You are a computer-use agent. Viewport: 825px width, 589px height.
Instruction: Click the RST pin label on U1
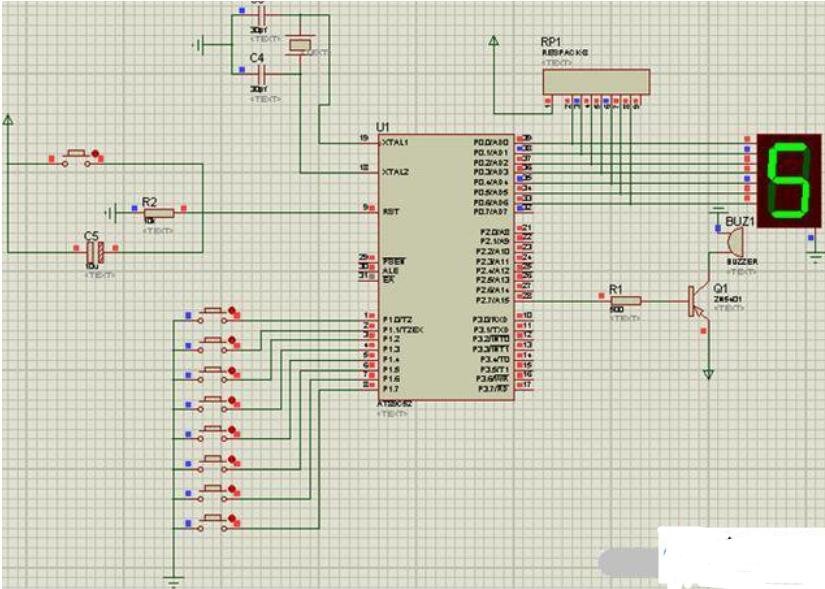click(391, 212)
